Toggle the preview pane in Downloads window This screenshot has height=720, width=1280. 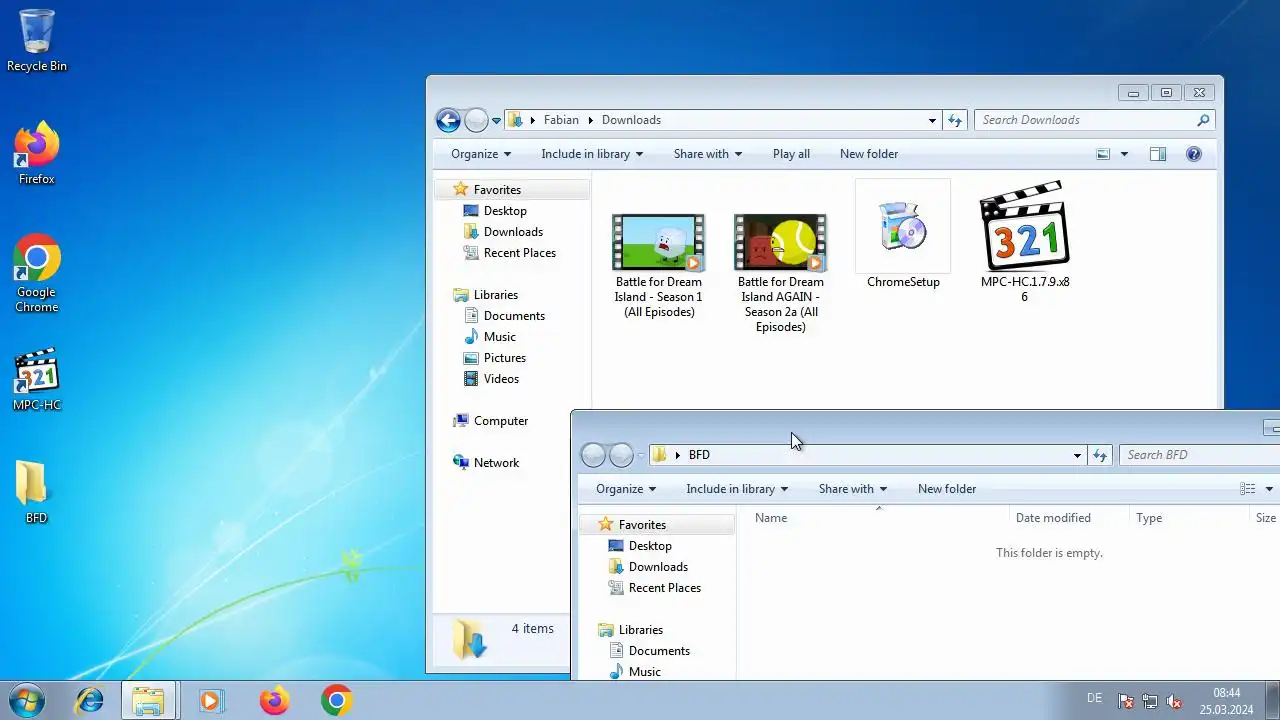[x=1158, y=154]
